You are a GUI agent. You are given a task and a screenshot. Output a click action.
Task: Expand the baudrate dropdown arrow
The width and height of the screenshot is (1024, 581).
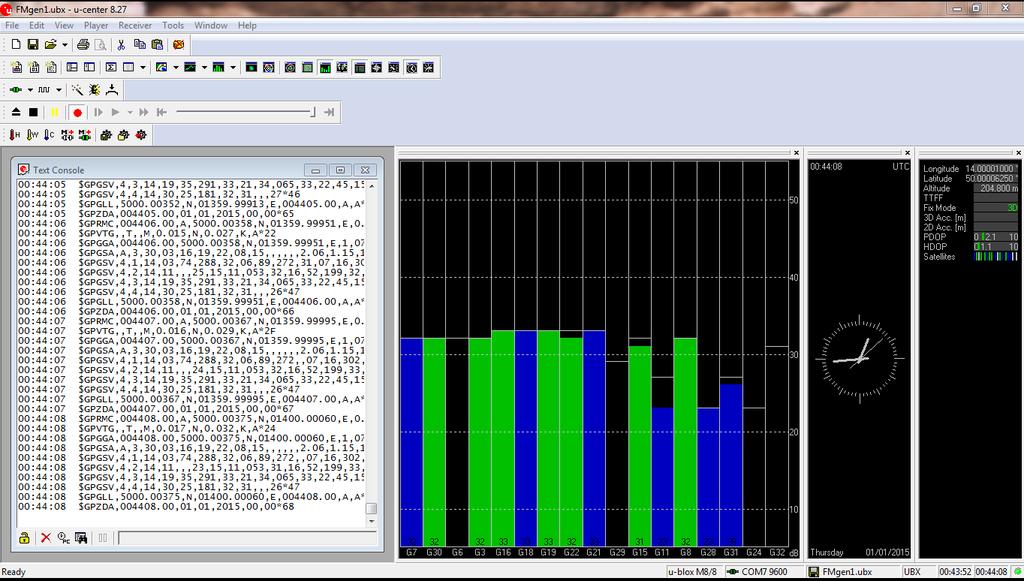pos(59,89)
